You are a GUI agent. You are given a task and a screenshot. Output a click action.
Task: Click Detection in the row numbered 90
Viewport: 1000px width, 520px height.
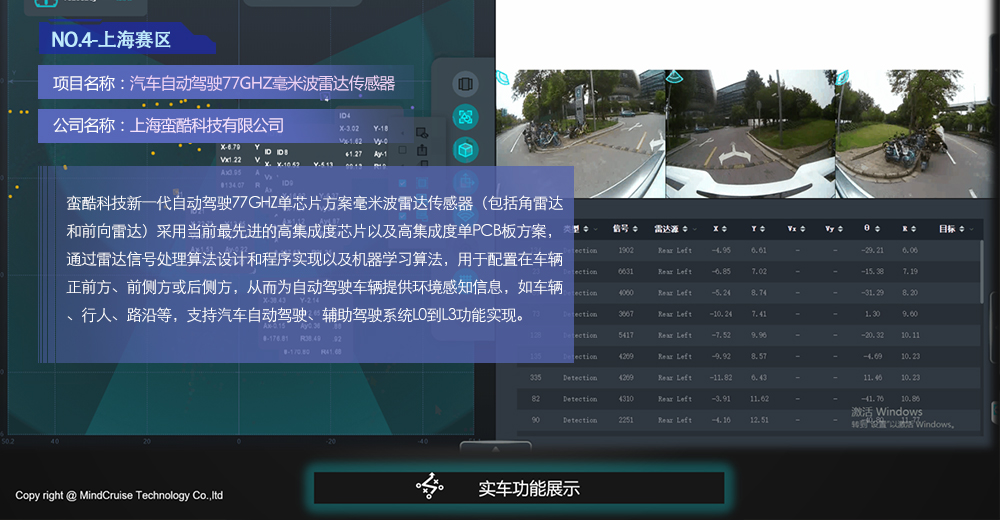coord(580,420)
